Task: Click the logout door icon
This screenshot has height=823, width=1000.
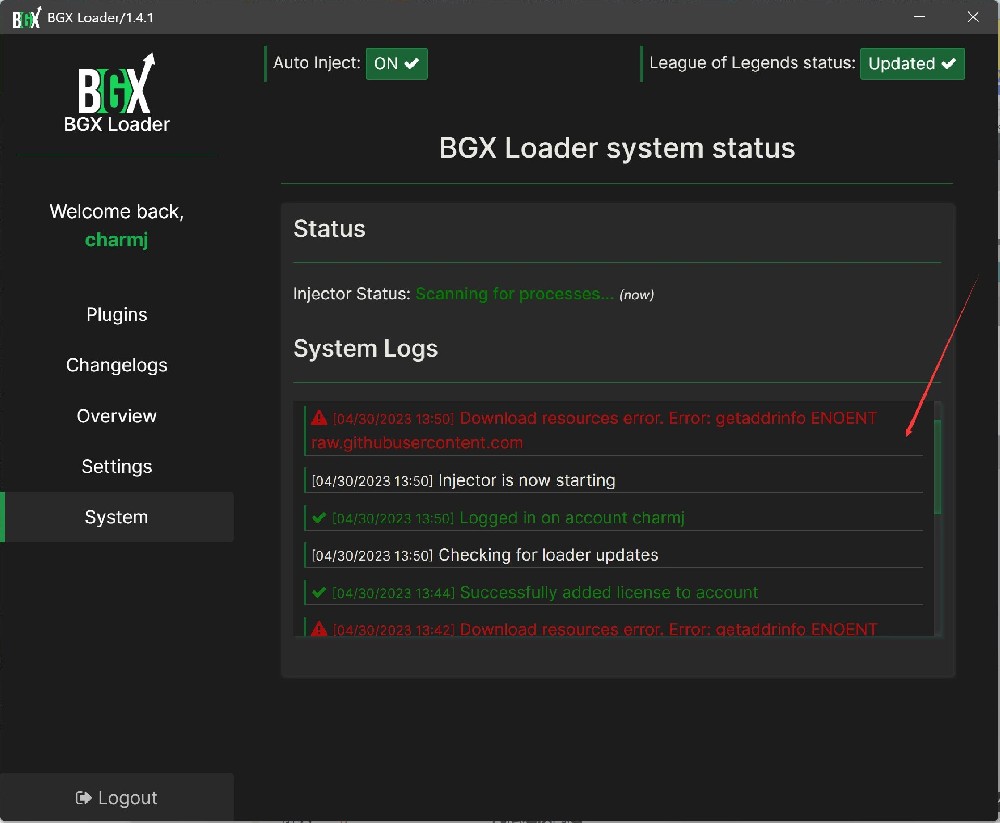Action: [84, 797]
